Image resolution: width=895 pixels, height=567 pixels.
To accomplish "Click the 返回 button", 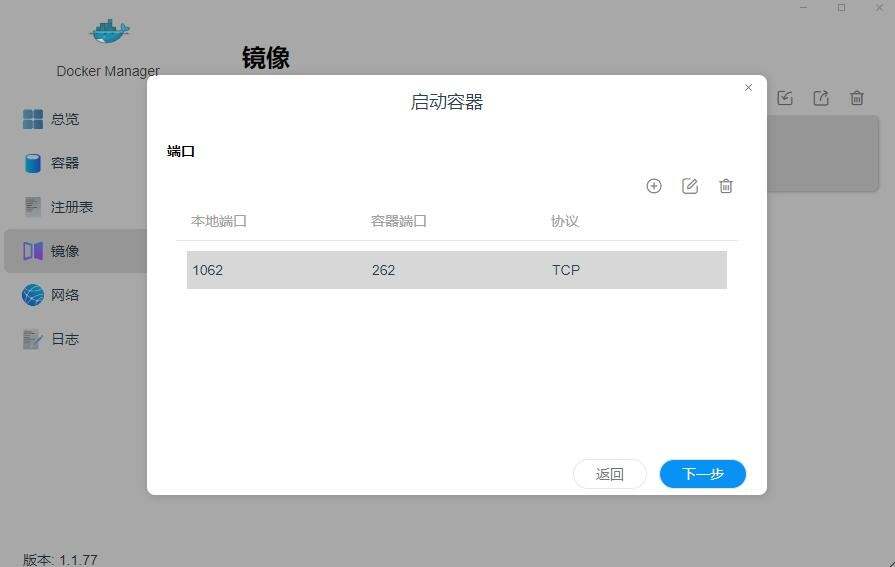I will (610, 474).
